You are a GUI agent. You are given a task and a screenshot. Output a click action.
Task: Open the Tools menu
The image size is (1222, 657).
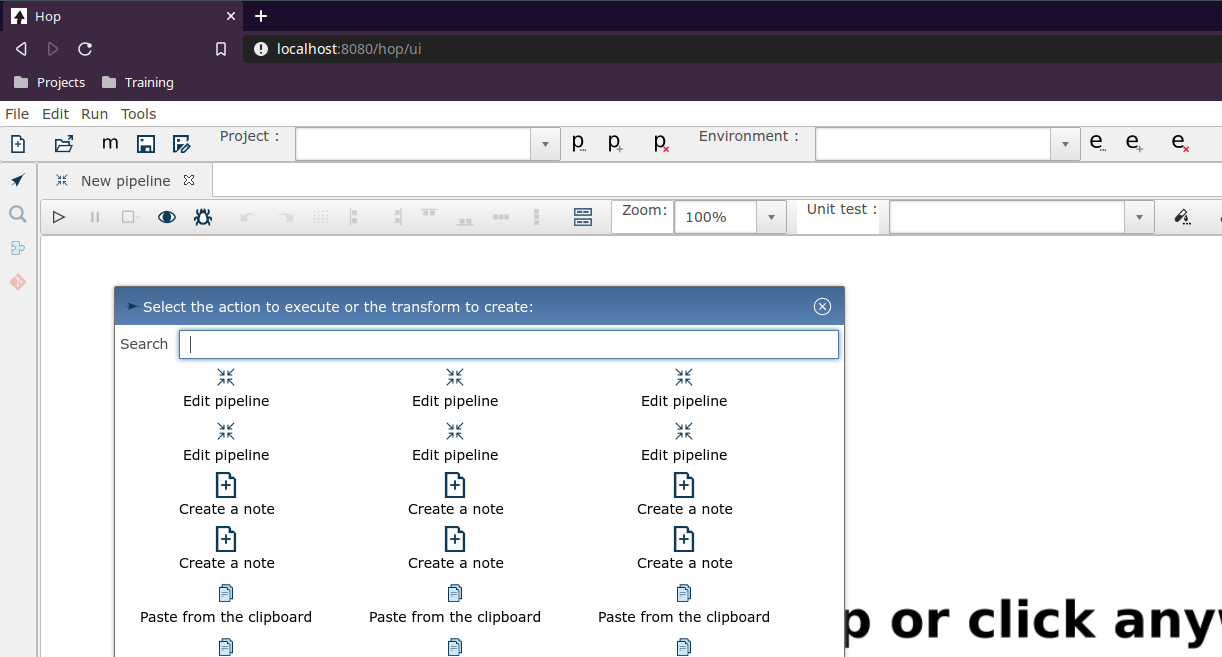click(x=139, y=114)
